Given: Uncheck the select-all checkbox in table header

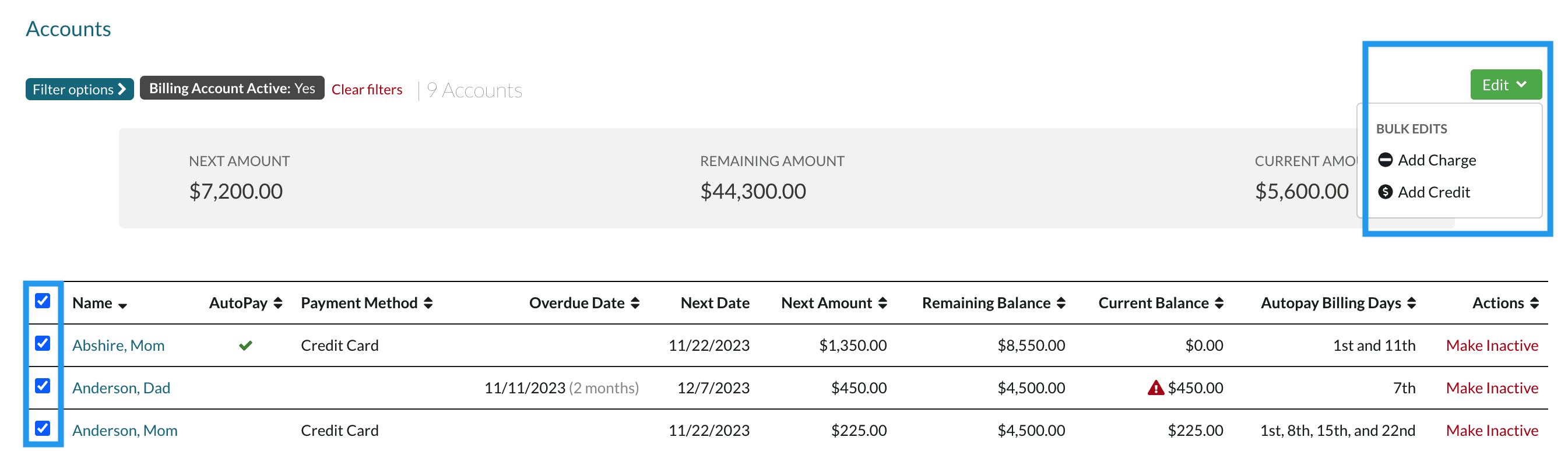Looking at the screenshot, I should pos(42,302).
